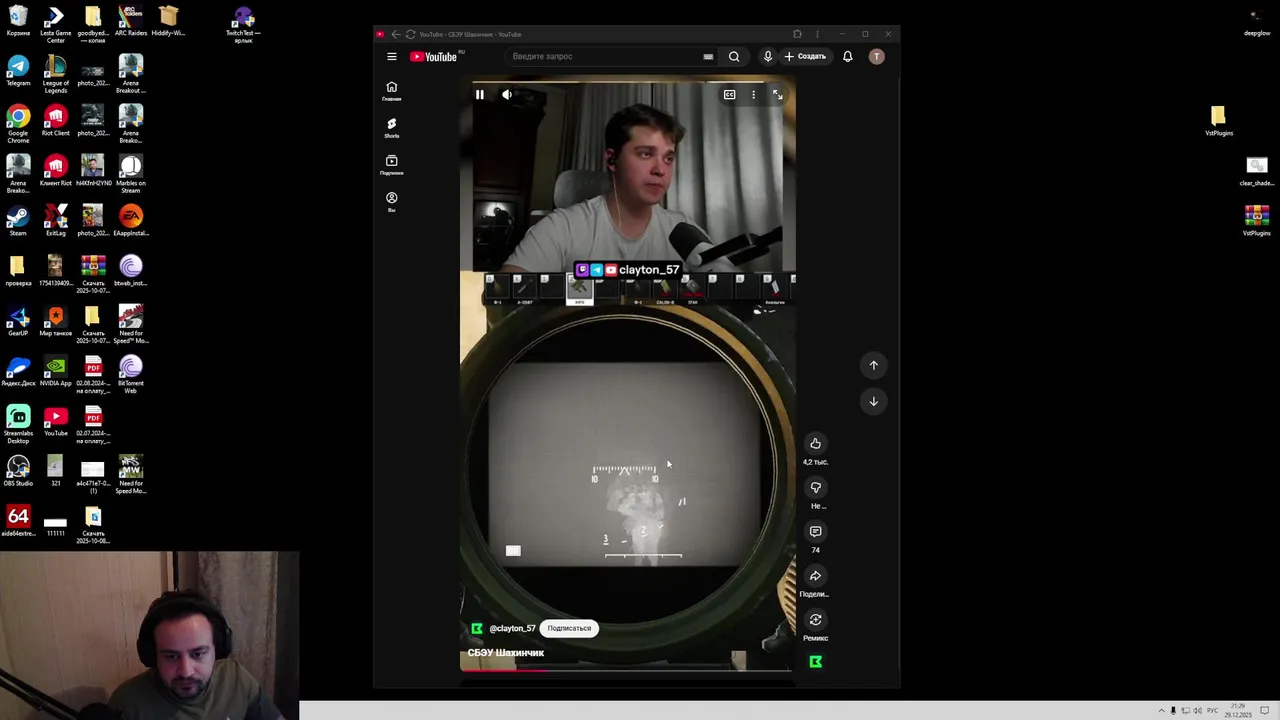The width and height of the screenshot is (1280, 720).
Task: Open the Яндекс.Диск desktop shortcut
Action: coord(18,370)
